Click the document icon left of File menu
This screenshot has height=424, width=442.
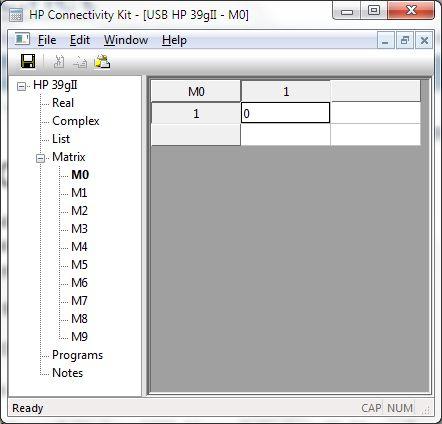coord(22,40)
